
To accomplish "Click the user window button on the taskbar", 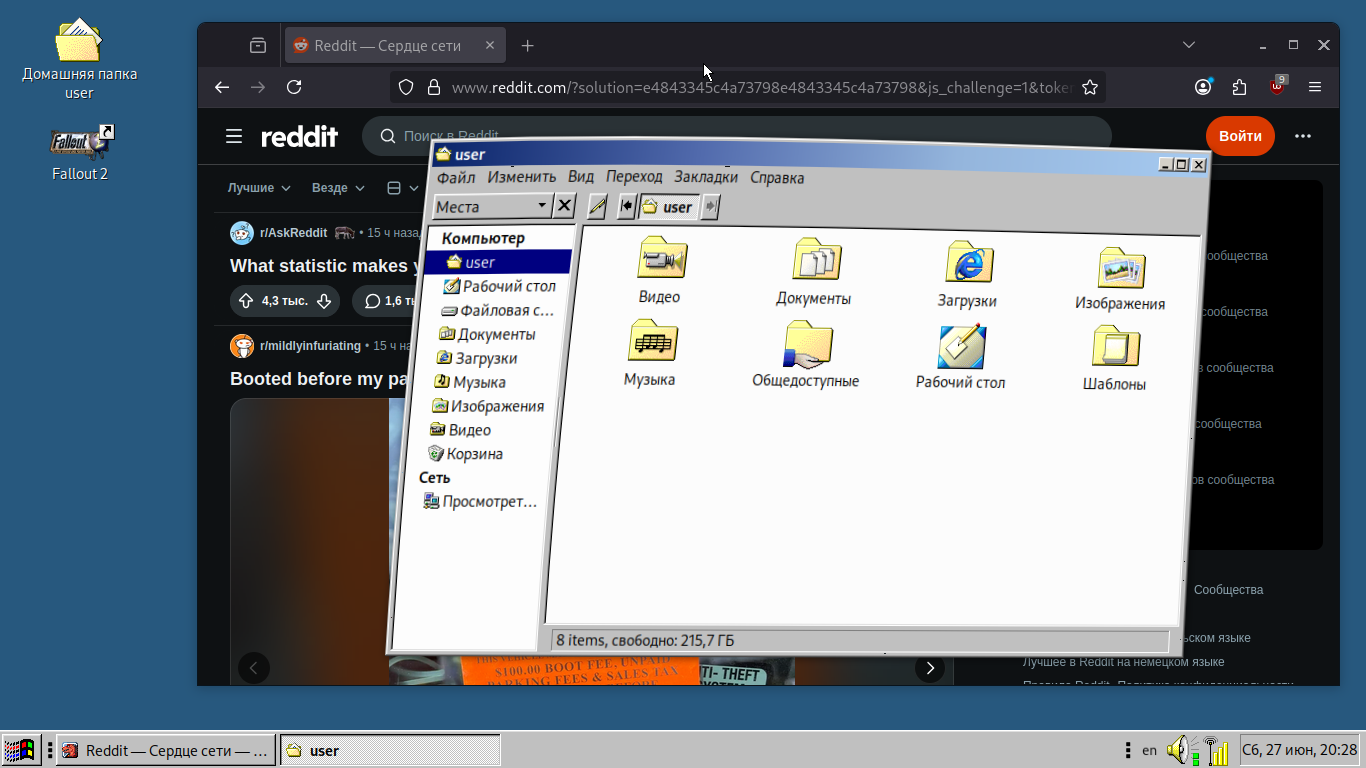I will coord(390,750).
